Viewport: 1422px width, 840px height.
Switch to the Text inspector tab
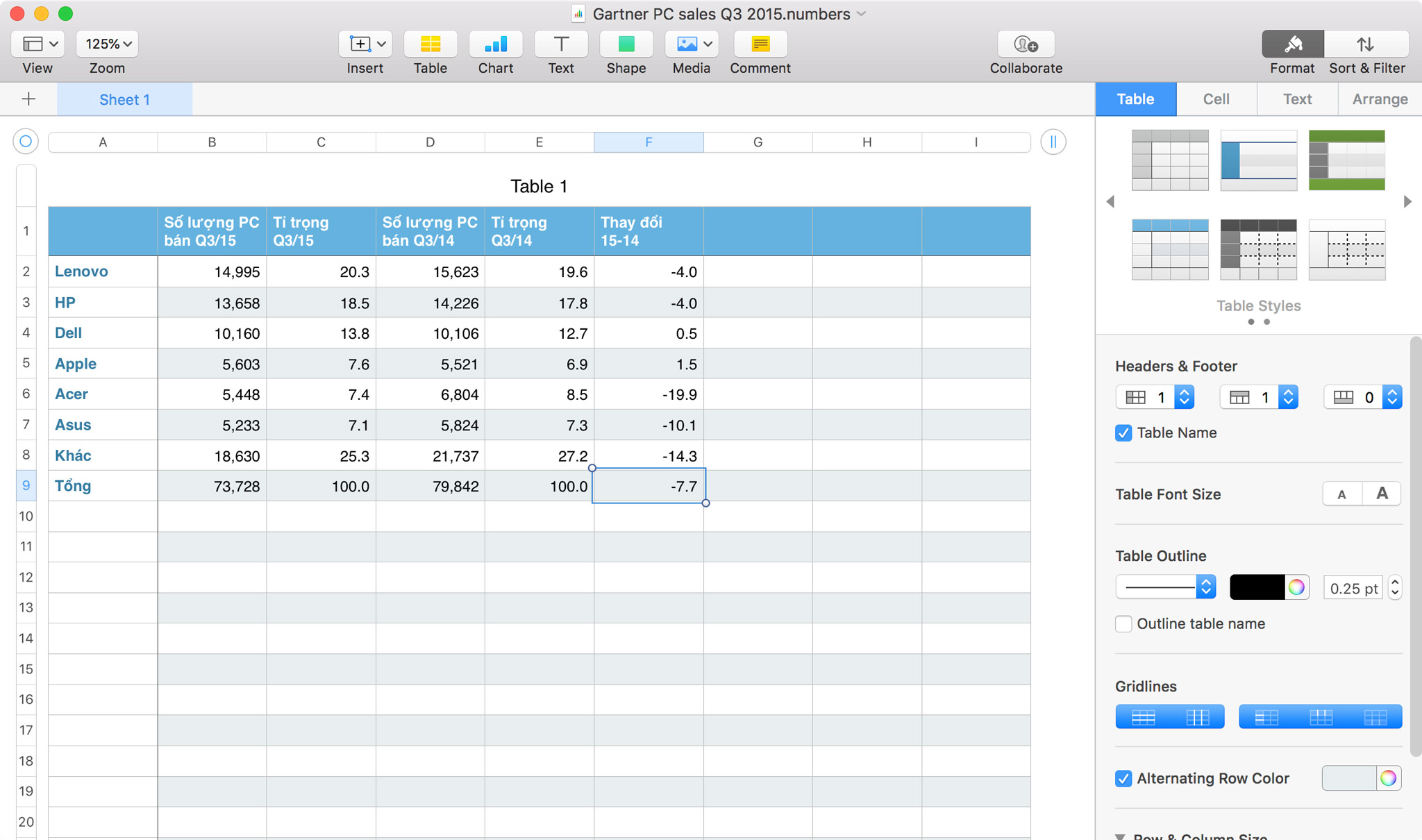[1297, 99]
